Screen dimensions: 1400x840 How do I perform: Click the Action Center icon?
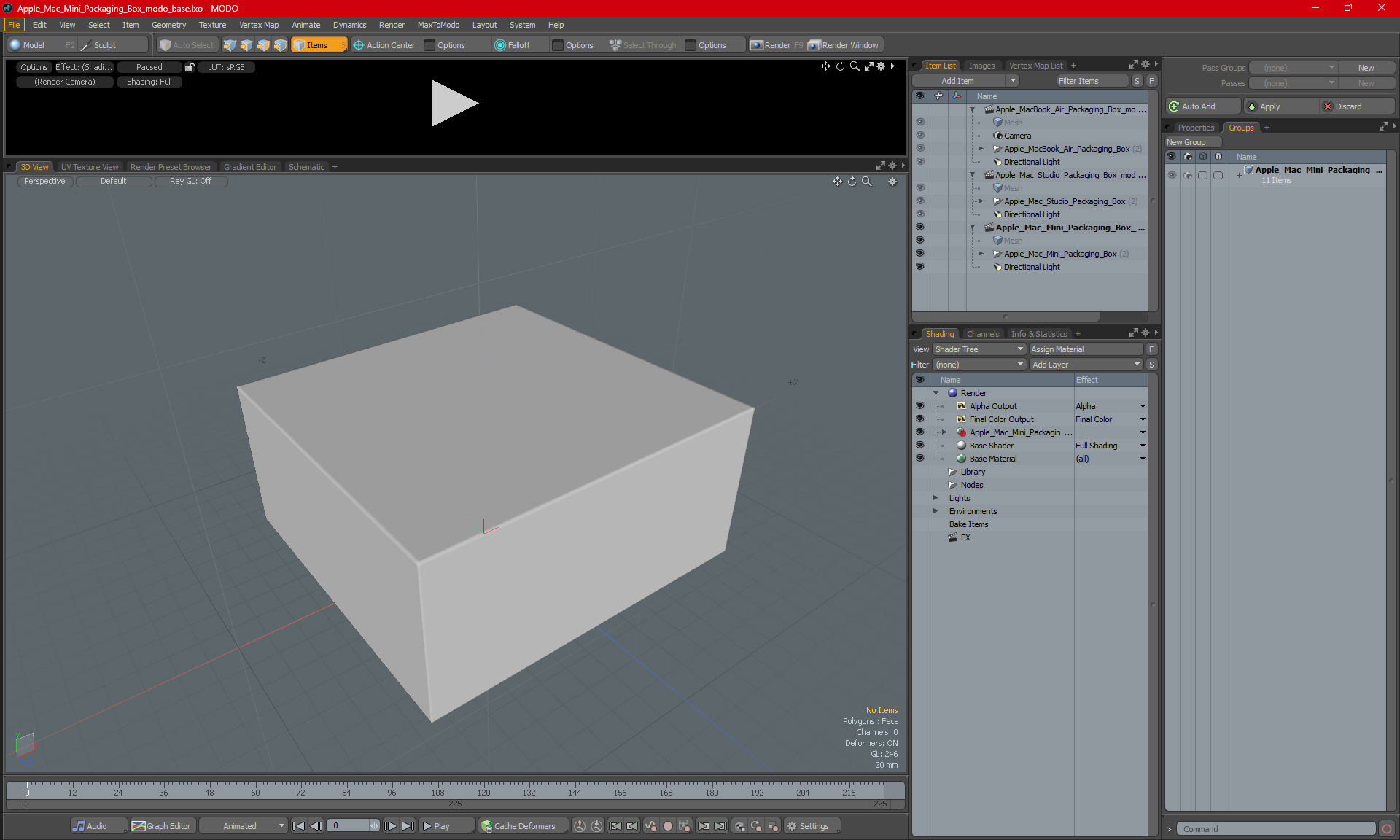[x=359, y=45]
